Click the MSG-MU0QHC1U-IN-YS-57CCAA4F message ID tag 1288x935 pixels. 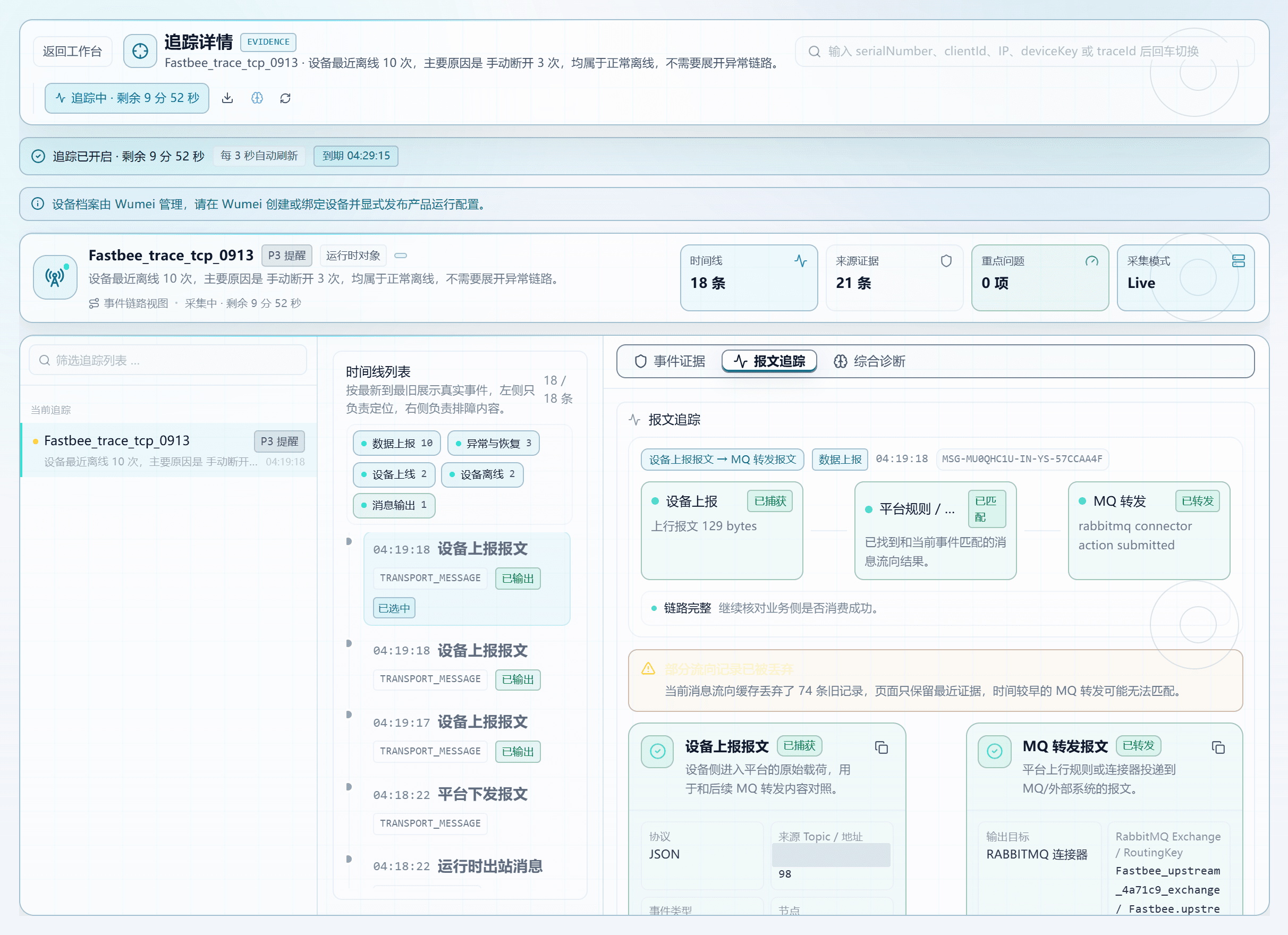pyautogui.click(x=1022, y=458)
